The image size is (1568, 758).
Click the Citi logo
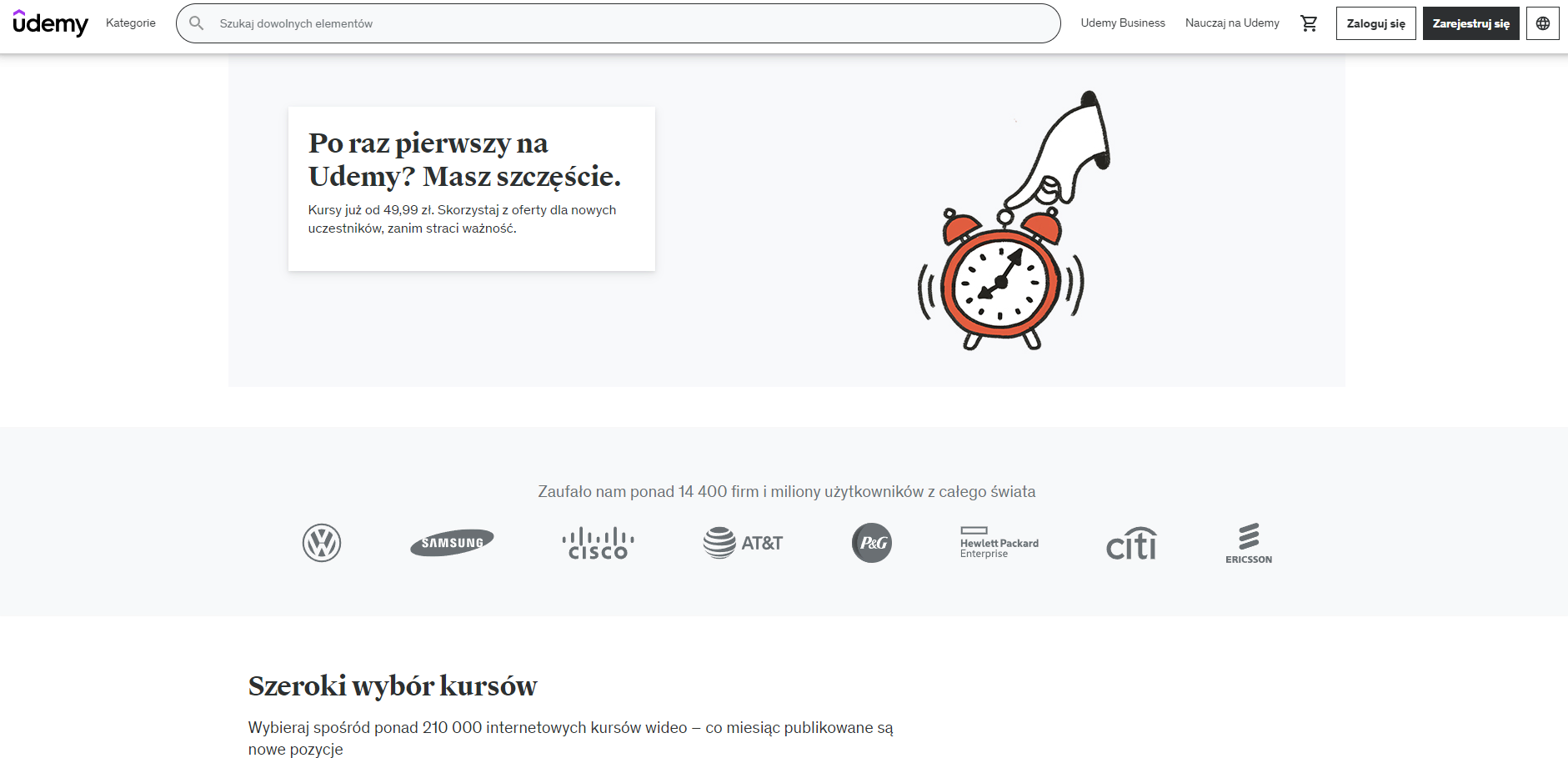[1131, 543]
